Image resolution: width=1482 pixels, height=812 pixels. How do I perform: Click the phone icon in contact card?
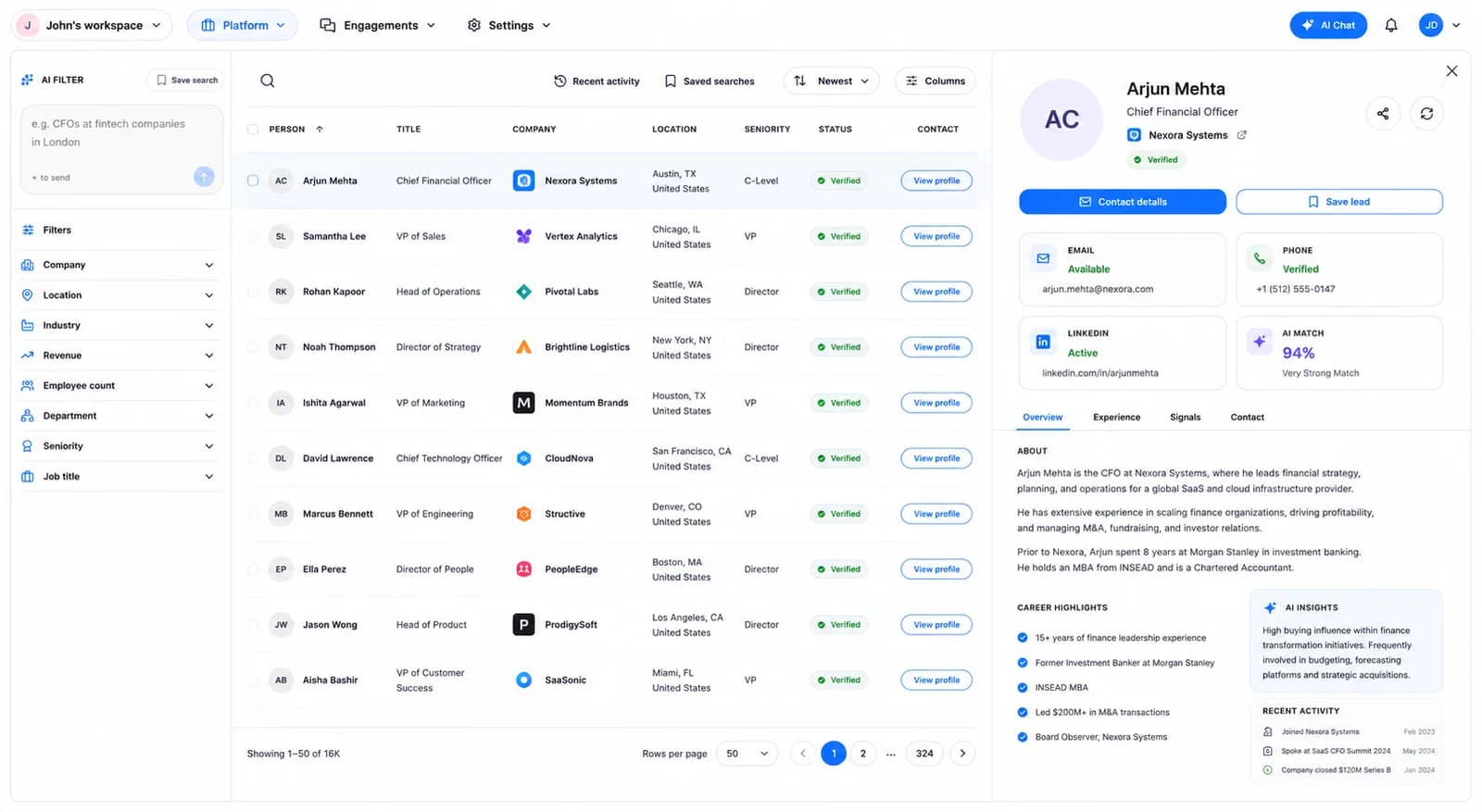click(x=1259, y=258)
